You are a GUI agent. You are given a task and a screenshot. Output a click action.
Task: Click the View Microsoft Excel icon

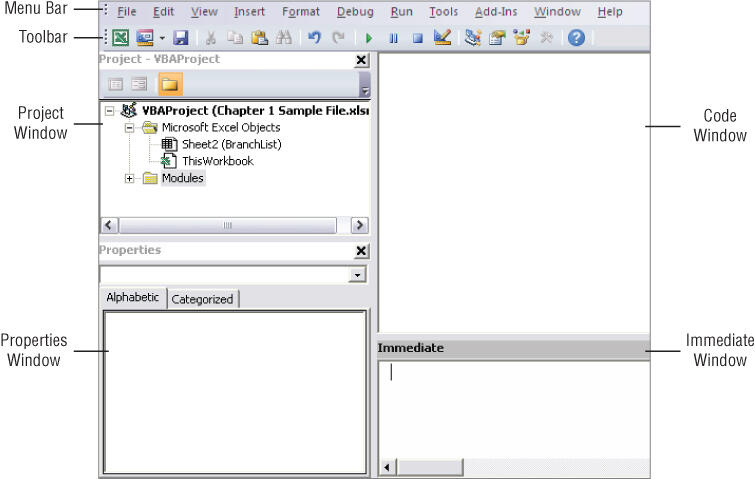[120, 38]
